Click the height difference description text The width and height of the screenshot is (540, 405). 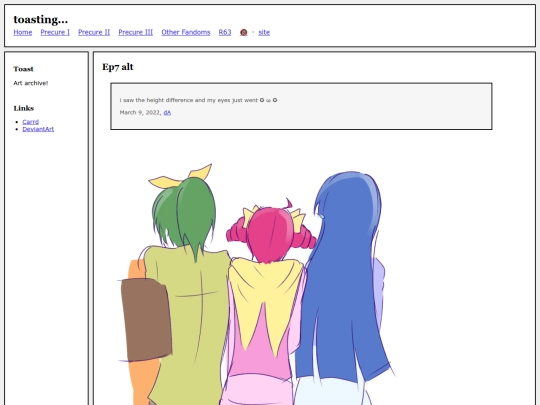pos(198,100)
